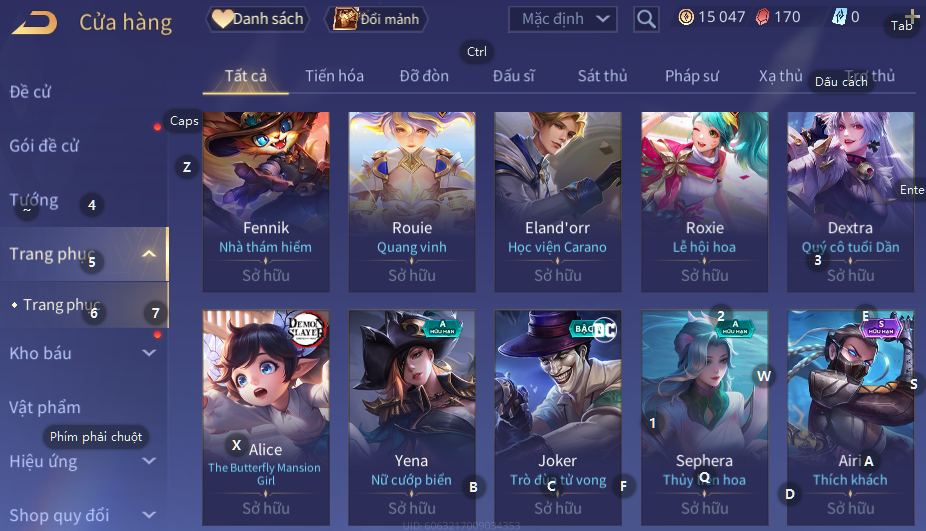Expand the Kho báu sidebar section
926x531 pixels.
pyautogui.click(x=149, y=353)
